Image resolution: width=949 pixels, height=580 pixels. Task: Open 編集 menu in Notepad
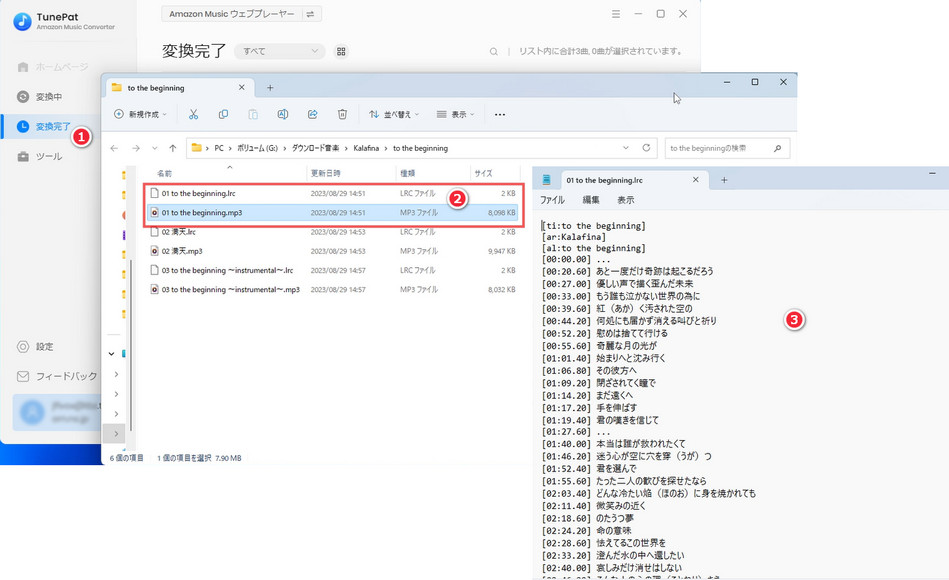[x=591, y=200]
